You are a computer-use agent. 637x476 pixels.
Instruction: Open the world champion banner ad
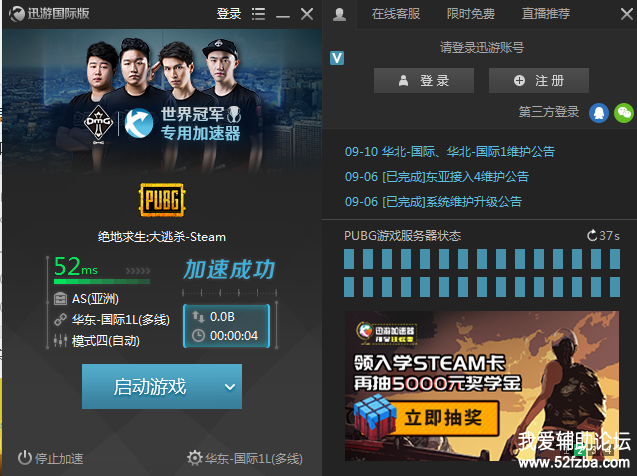click(x=162, y=100)
